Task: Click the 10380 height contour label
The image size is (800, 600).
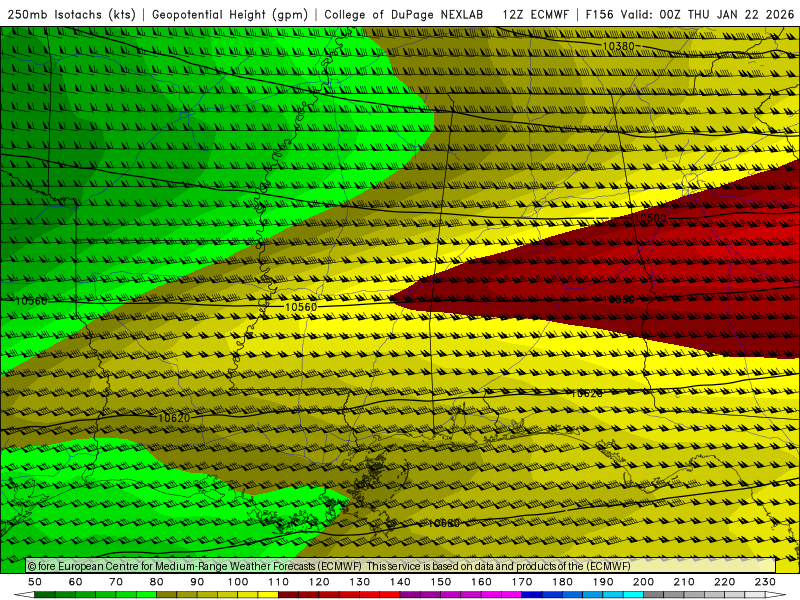Action: pos(618,46)
